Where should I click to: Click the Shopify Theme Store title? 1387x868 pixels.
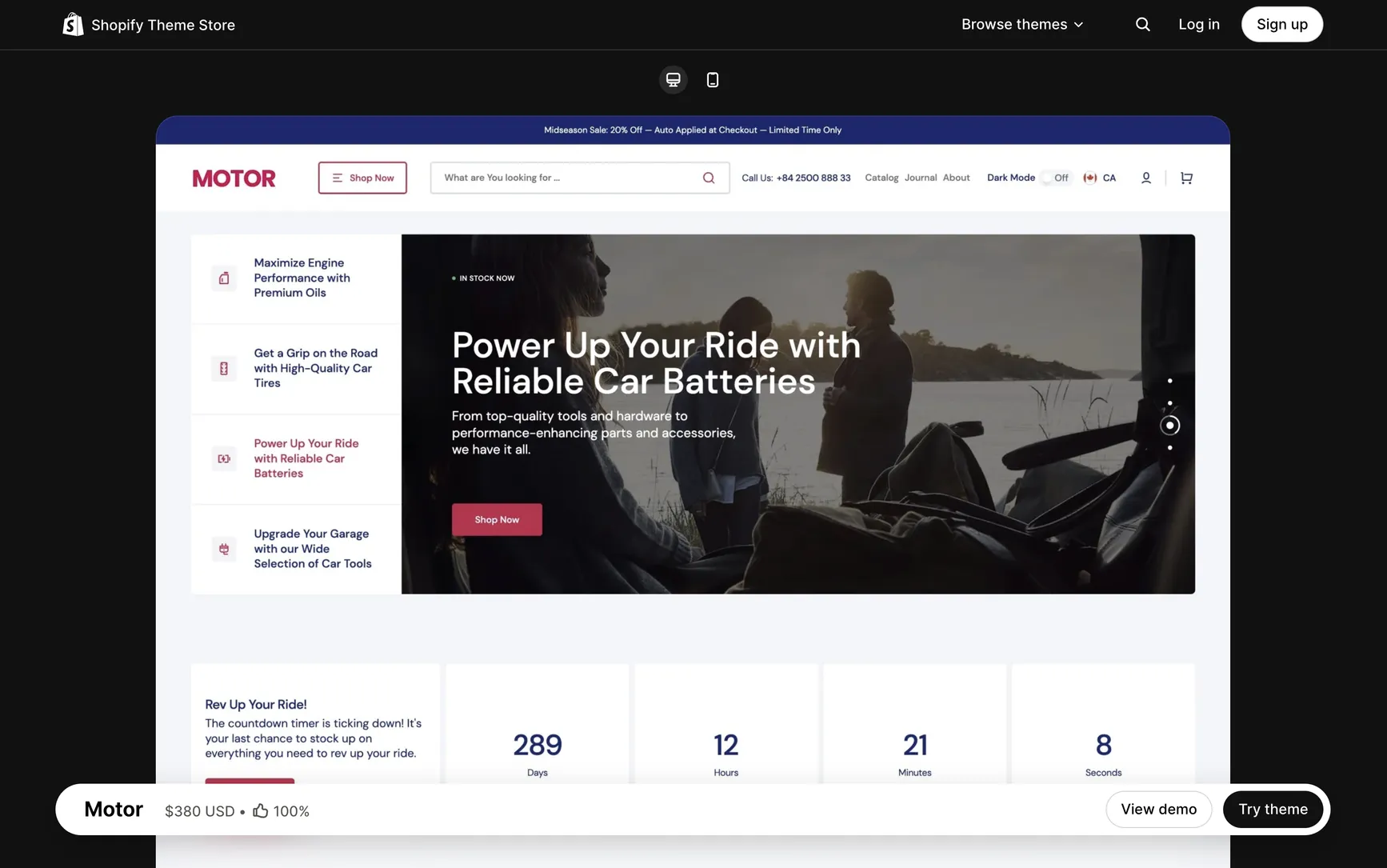pos(163,25)
